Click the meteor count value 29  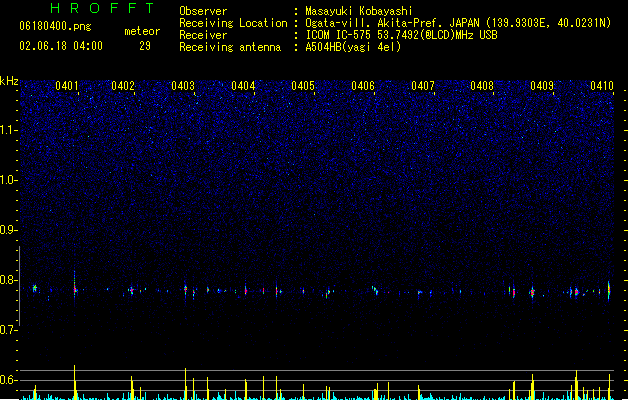(x=145, y=46)
